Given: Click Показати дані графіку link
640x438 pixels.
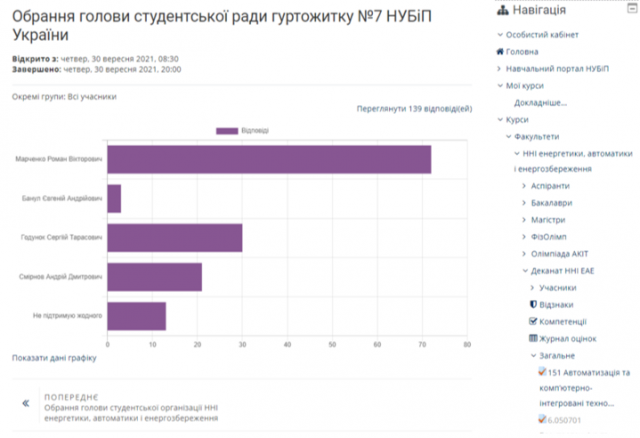Looking at the screenshot, I should click(x=54, y=358).
